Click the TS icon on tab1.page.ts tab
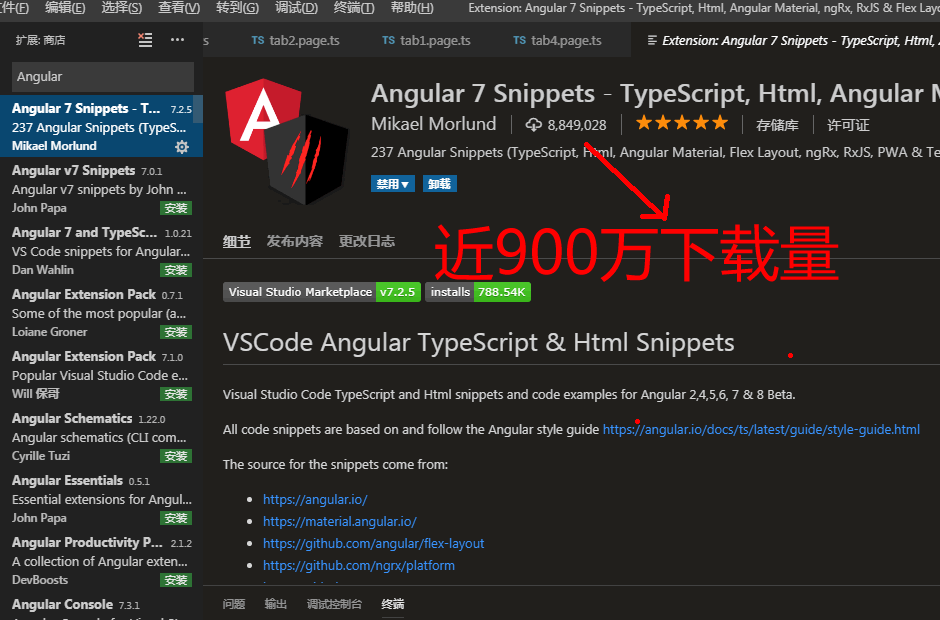Viewport: 940px width, 620px height. click(x=388, y=40)
